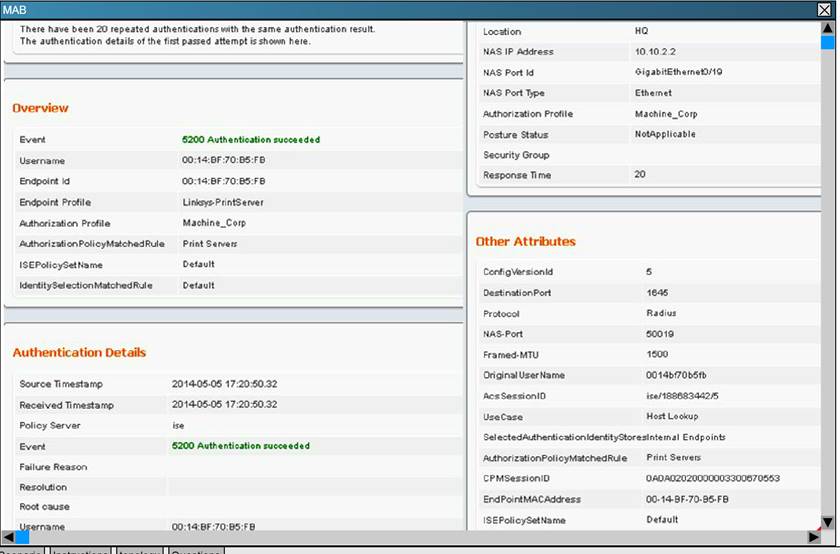
Task: Click the blue vertical scrollbar thumb
Action: coord(827,42)
